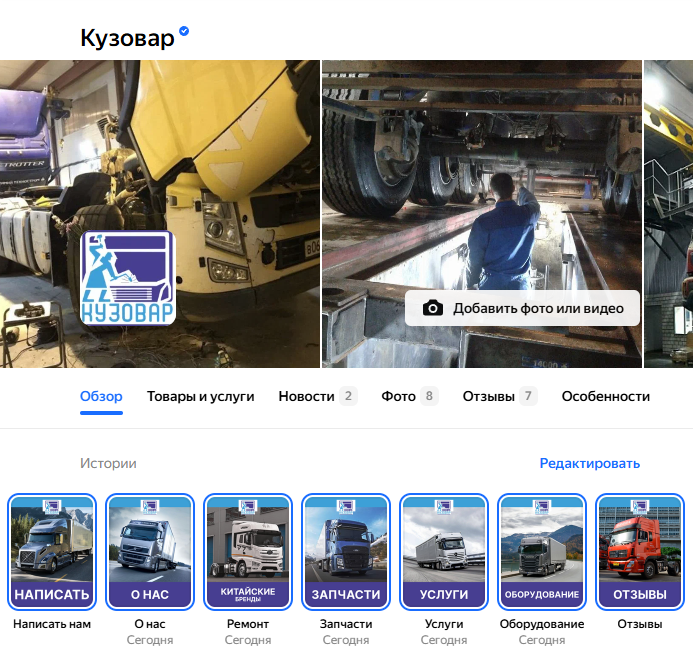Switch to Товары и услуги tab
This screenshot has width=693, height=656.
click(201, 396)
